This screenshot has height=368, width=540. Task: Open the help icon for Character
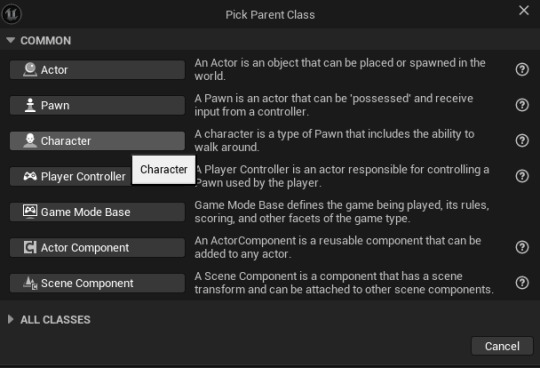522,140
